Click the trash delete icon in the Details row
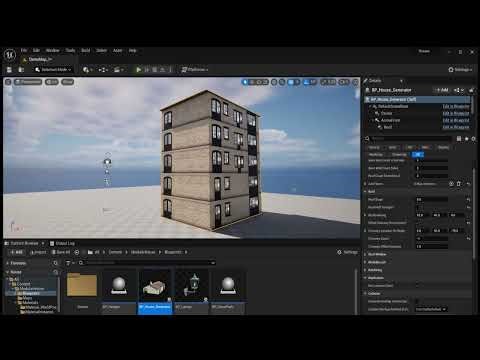The width and height of the screenshot is (480, 360). click(459, 184)
